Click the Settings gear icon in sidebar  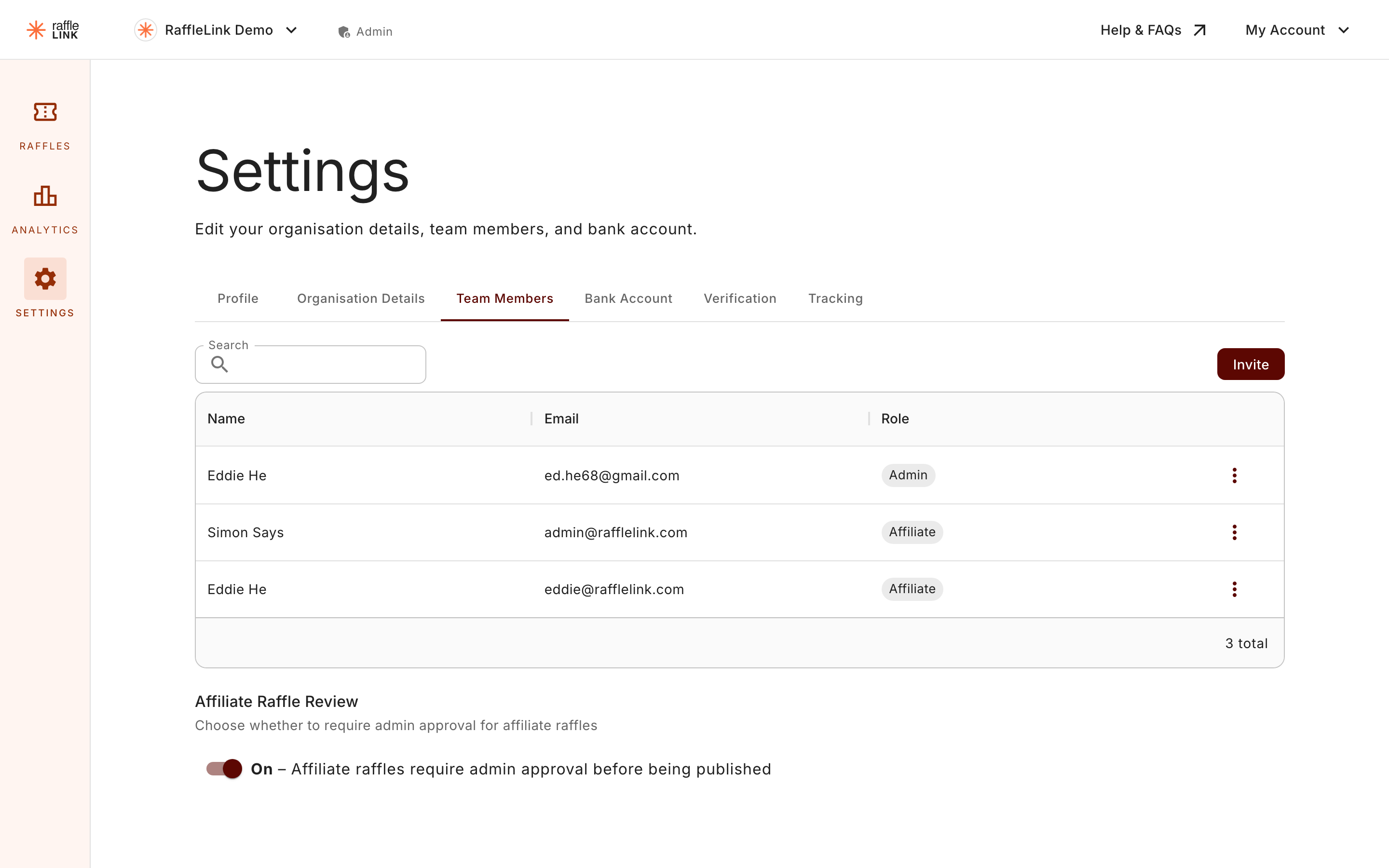coord(45,279)
